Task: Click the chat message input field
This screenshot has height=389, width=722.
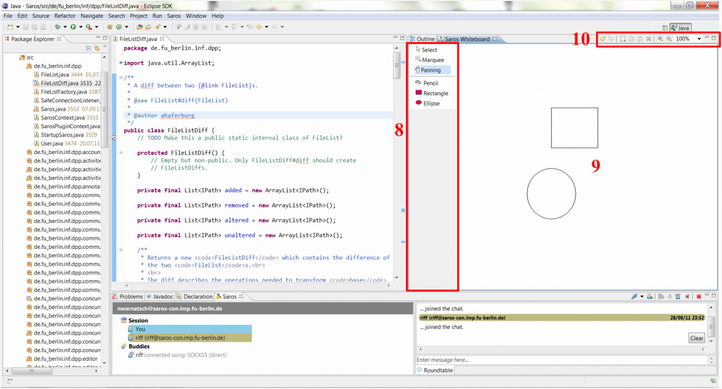Action: (562, 360)
